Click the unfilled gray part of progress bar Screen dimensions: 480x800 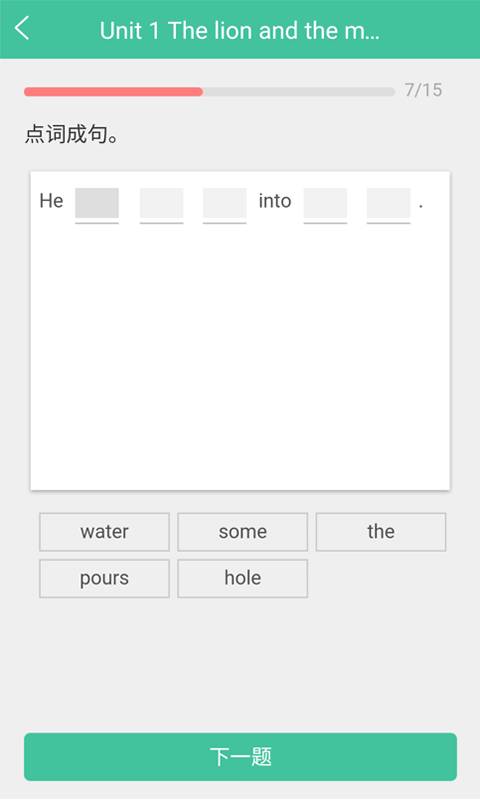pyautogui.click(x=299, y=92)
